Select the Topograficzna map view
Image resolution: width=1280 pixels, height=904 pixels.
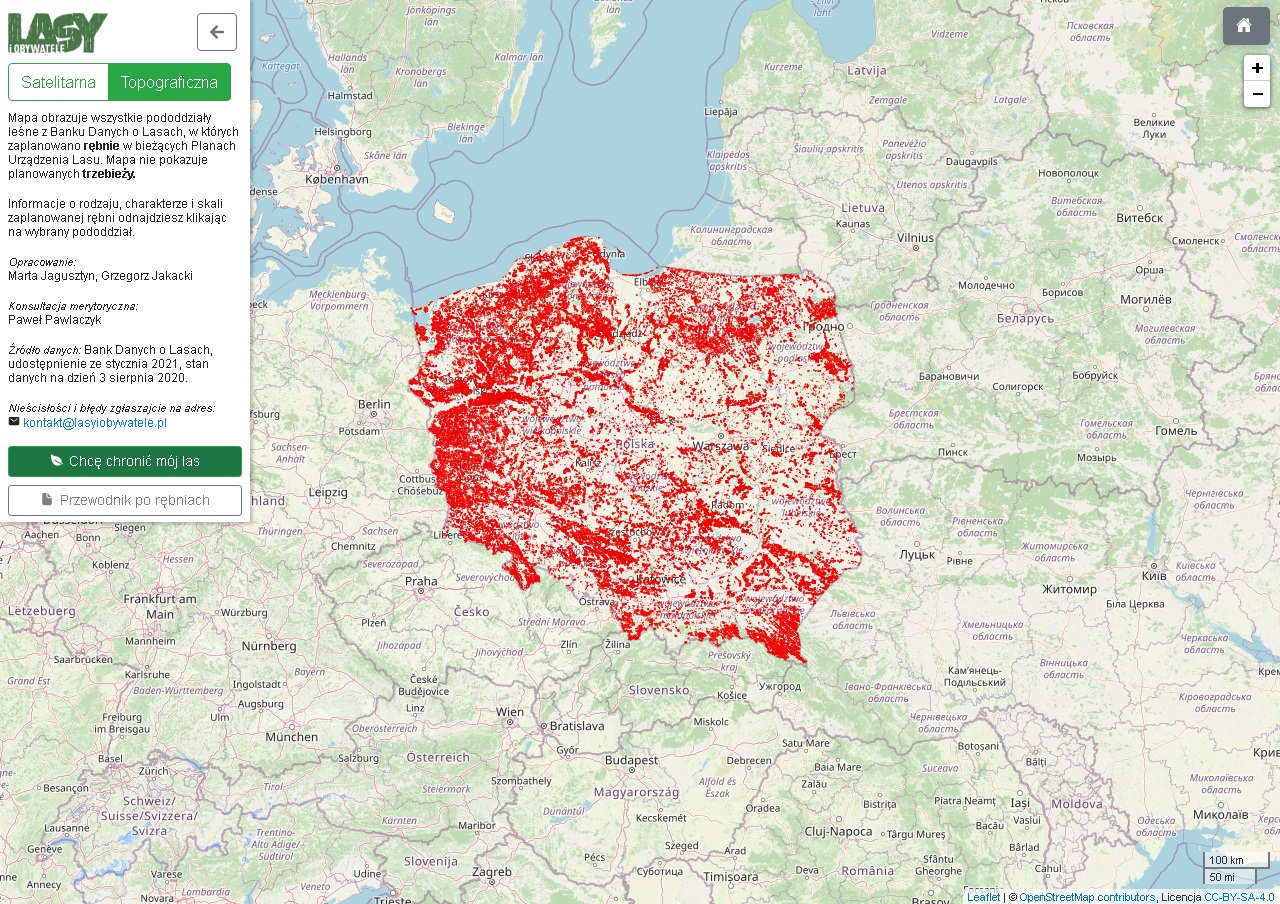click(x=169, y=82)
